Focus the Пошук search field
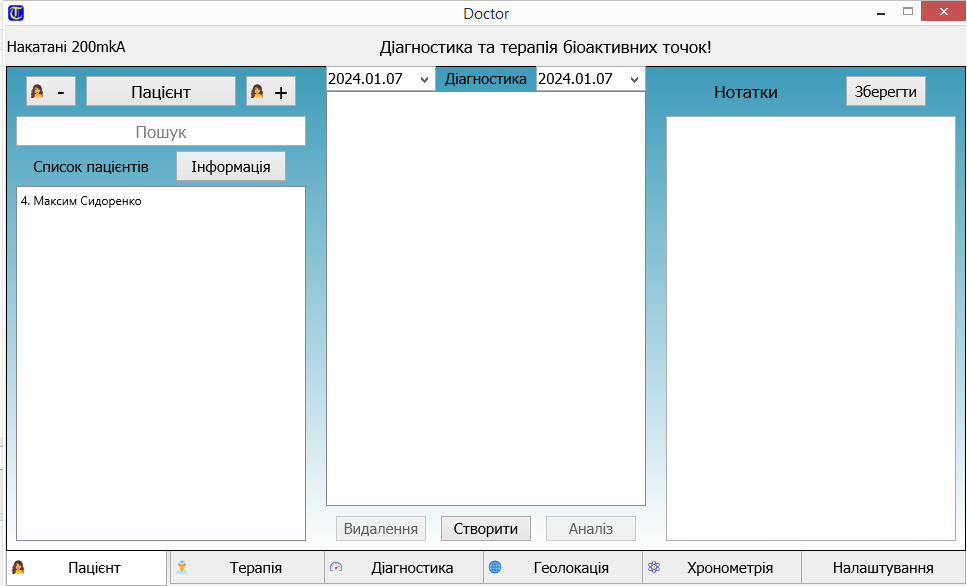The height and width of the screenshot is (586, 967). pos(161,132)
